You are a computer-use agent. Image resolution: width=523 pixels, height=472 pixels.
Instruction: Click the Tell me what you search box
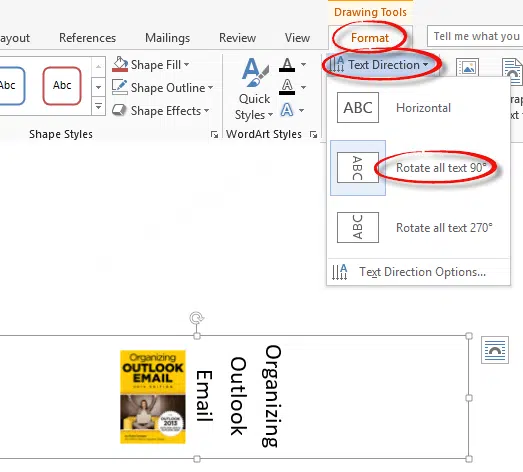click(475, 36)
